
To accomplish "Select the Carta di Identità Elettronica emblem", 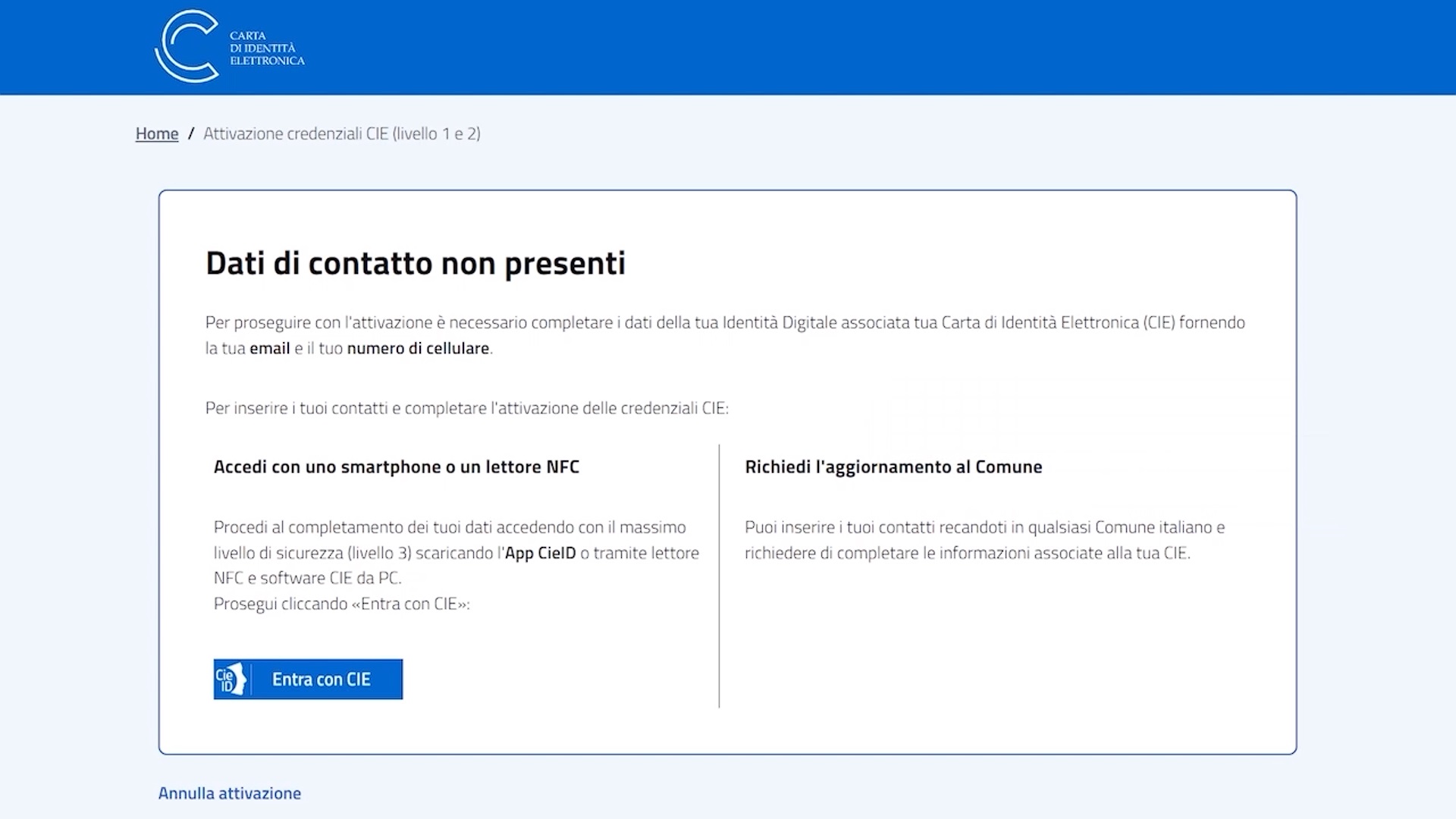I will click(188, 45).
